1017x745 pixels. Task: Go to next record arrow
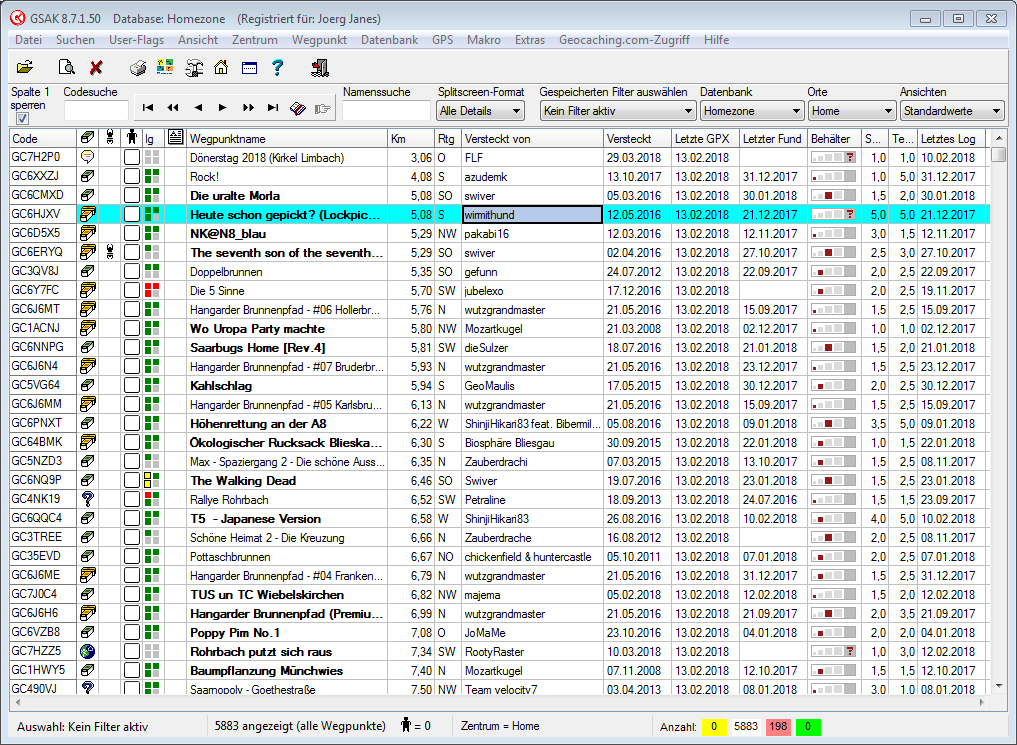[222, 108]
